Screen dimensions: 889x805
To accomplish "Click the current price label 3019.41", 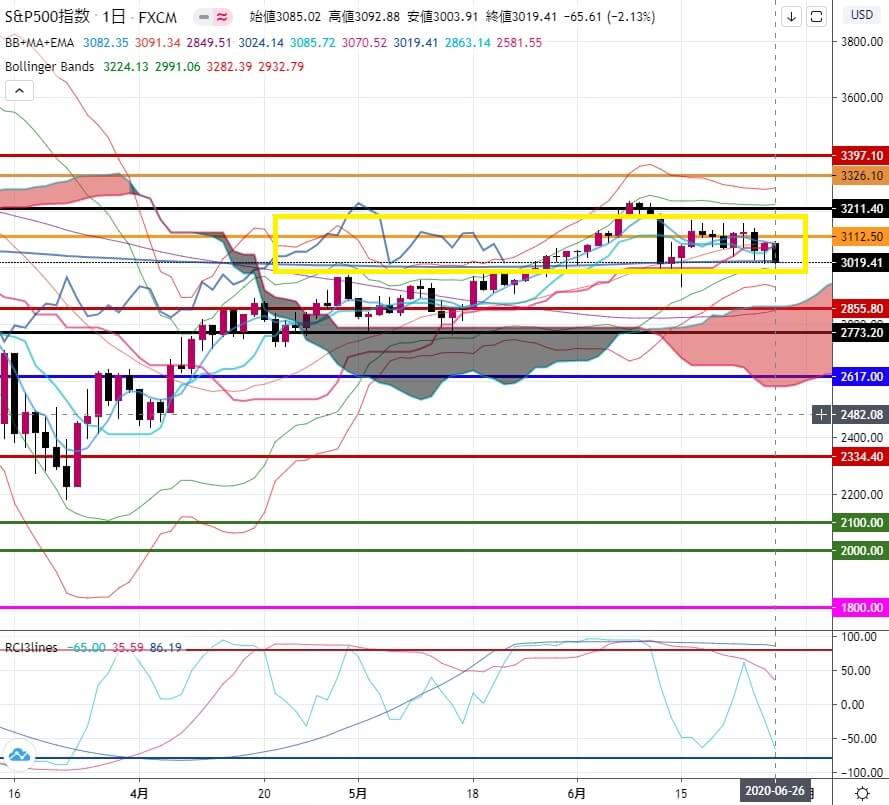I will click(x=861, y=262).
